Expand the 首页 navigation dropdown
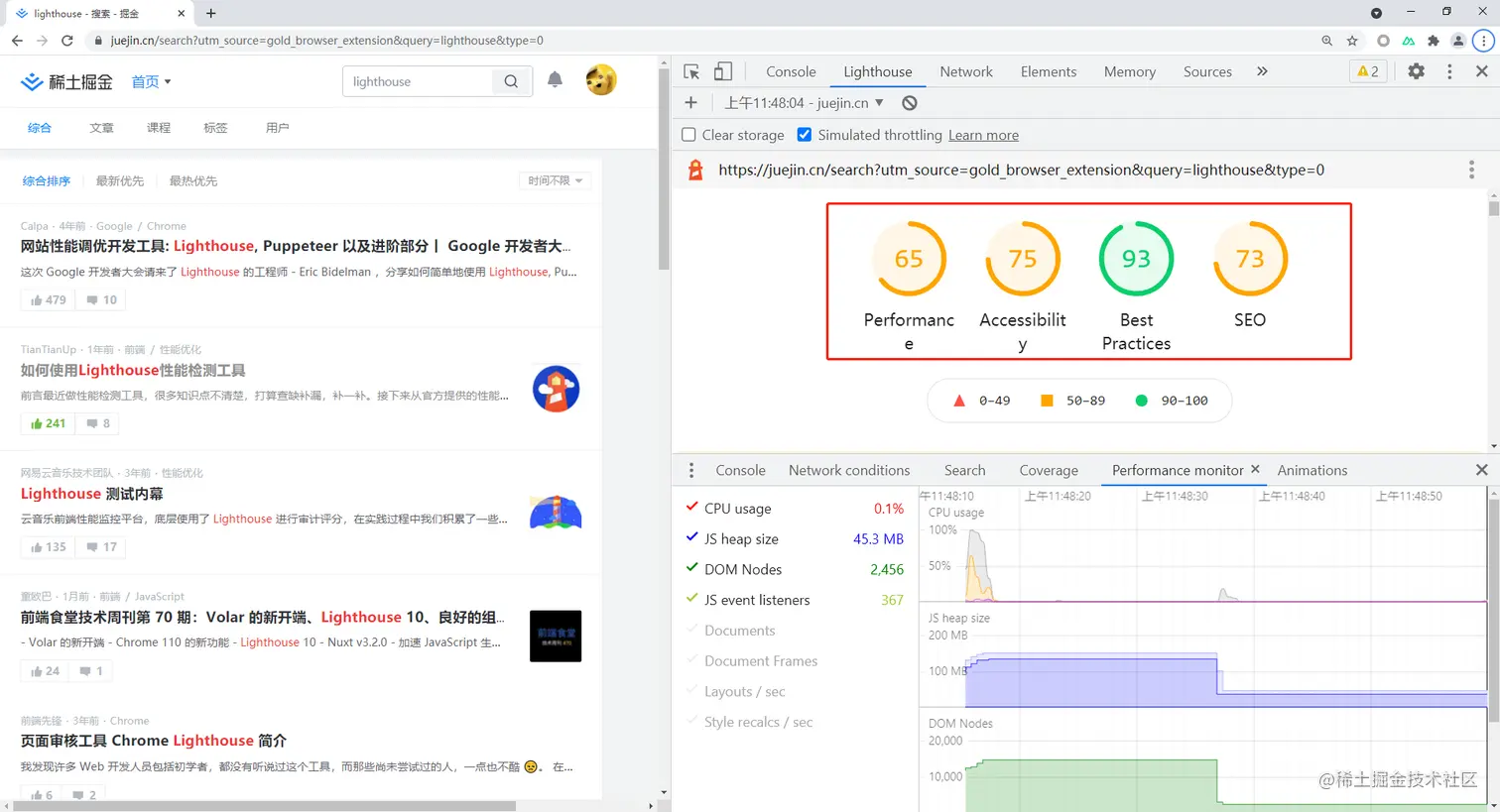The width and height of the screenshot is (1500, 812). (152, 81)
